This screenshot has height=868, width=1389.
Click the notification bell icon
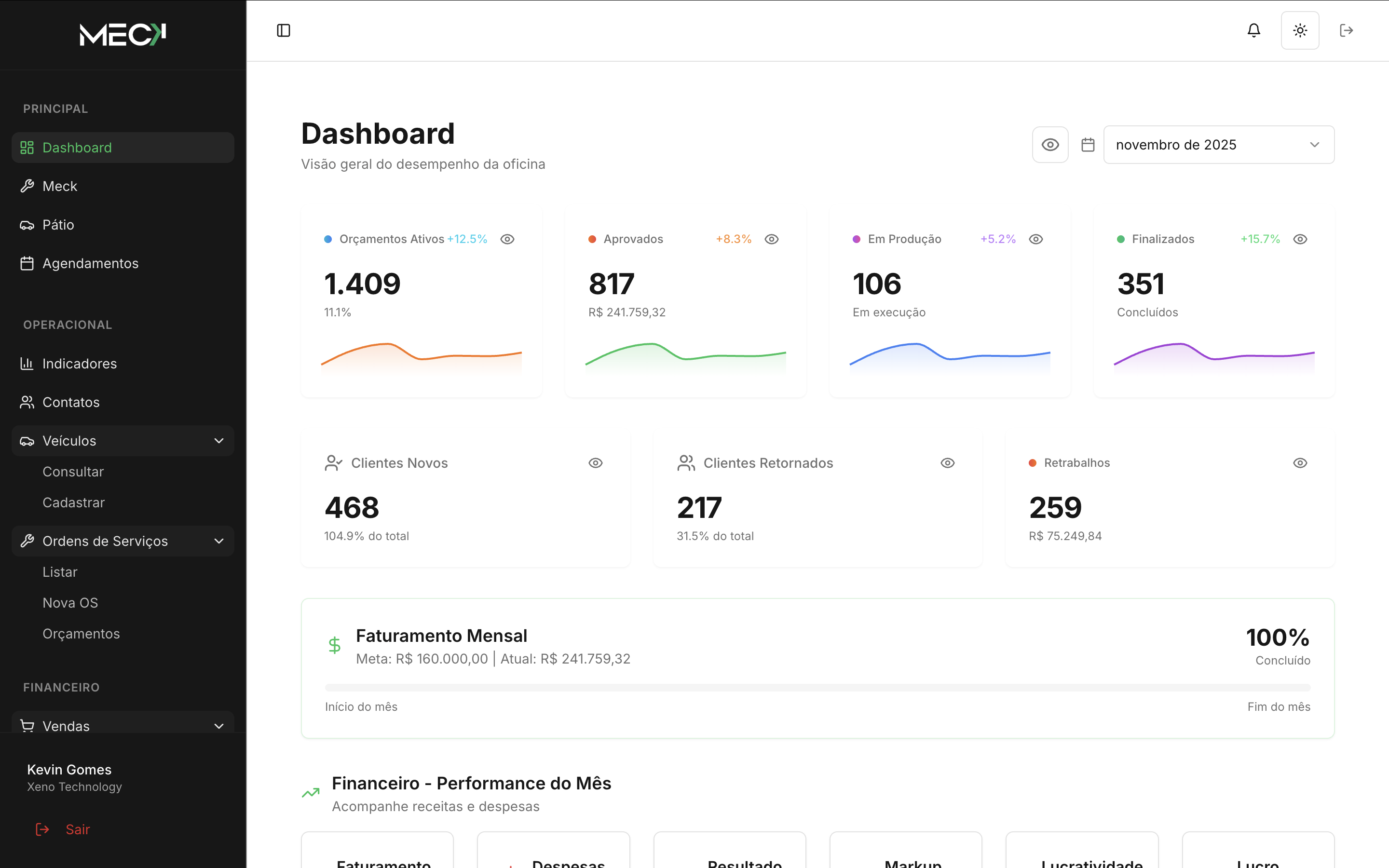click(x=1253, y=30)
